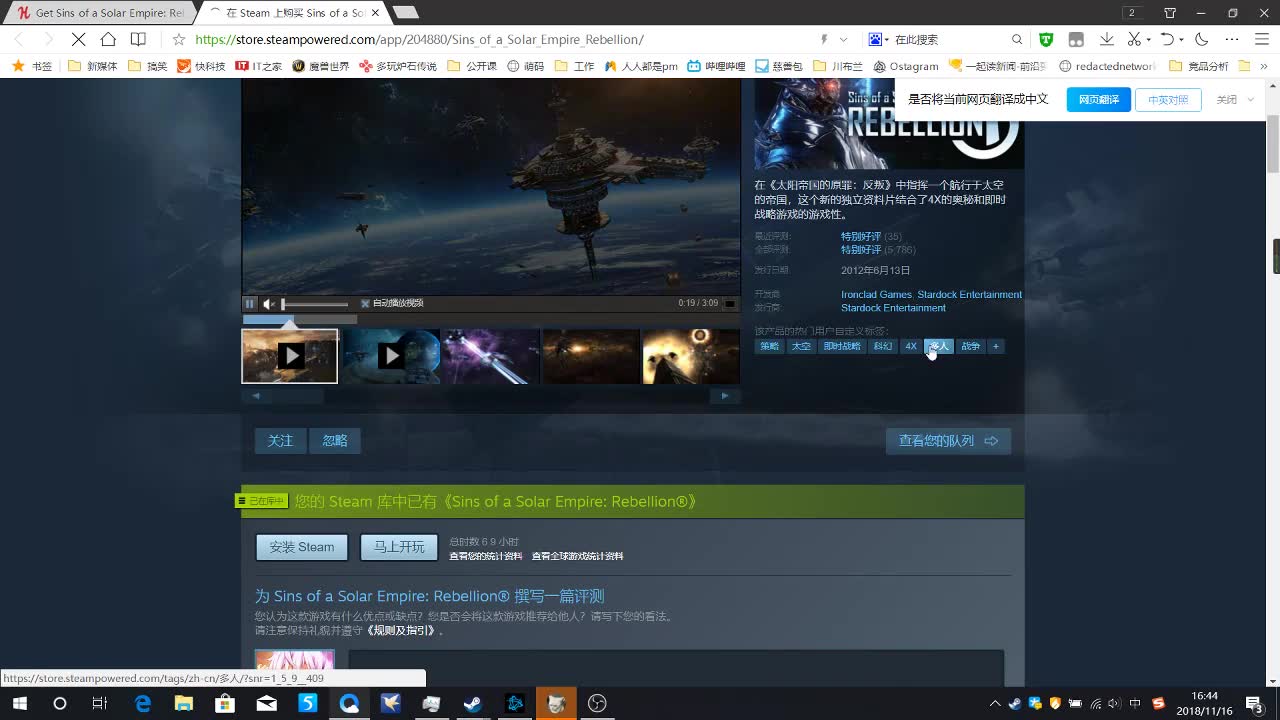Open 查看您的统计资料 link

click(485, 556)
